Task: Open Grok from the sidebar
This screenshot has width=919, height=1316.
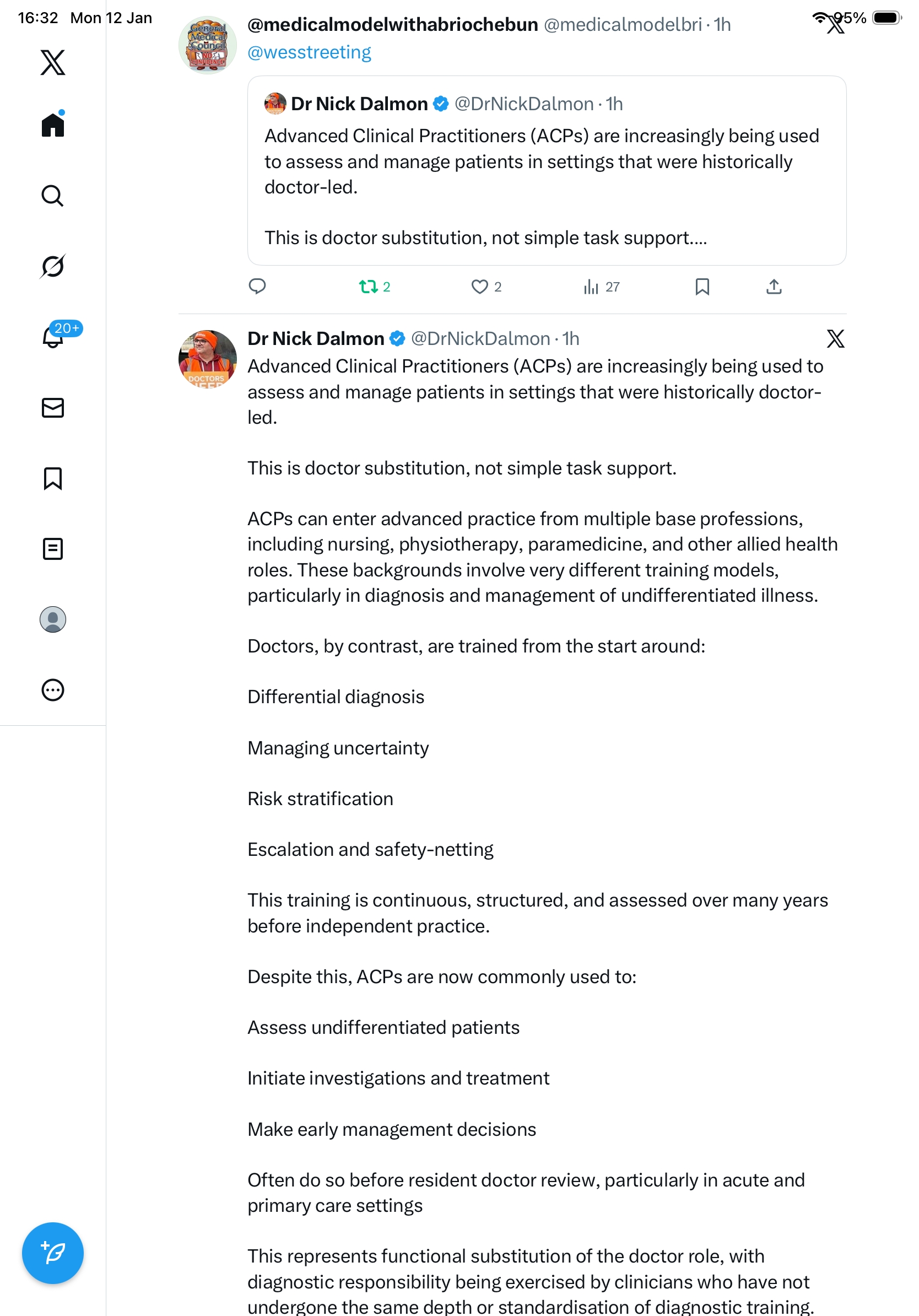Action: (x=53, y=267)
